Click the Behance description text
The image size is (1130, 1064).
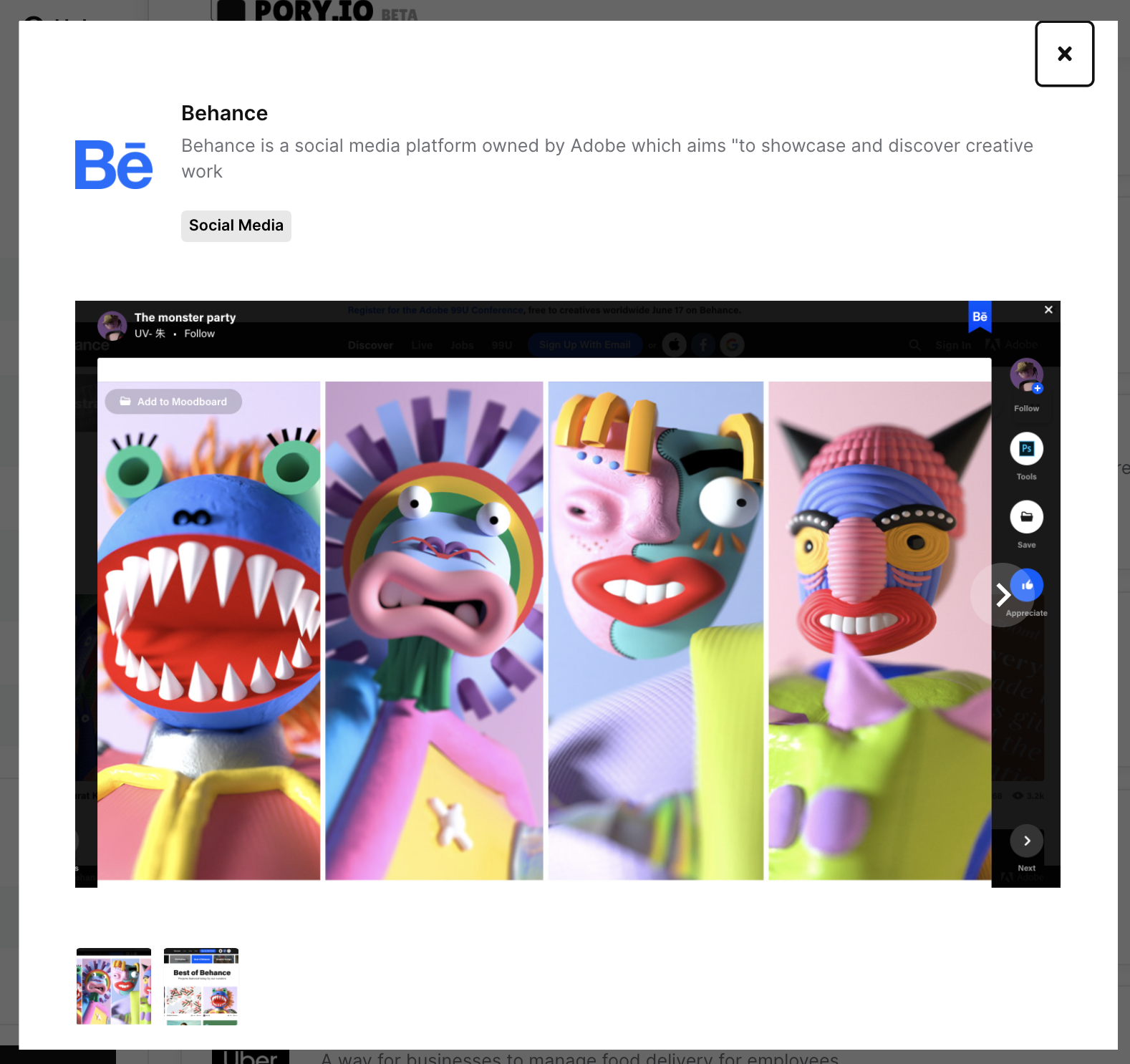[607, 158]
